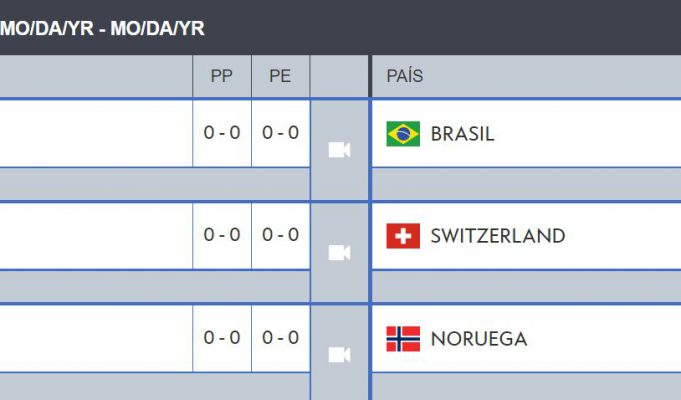Screen dimensions: 681x400
Task: Click the PP column header
Action: coord(221,76)
